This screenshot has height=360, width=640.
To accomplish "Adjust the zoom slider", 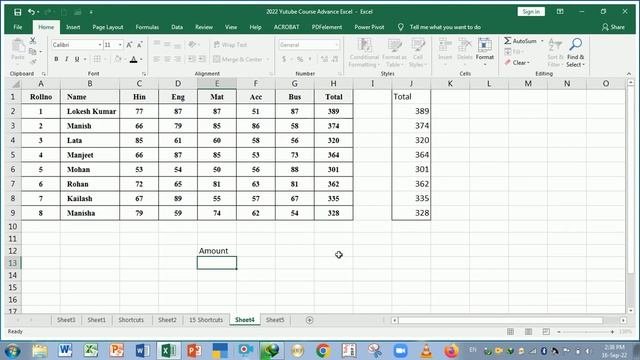I will [x=586, y=332].
